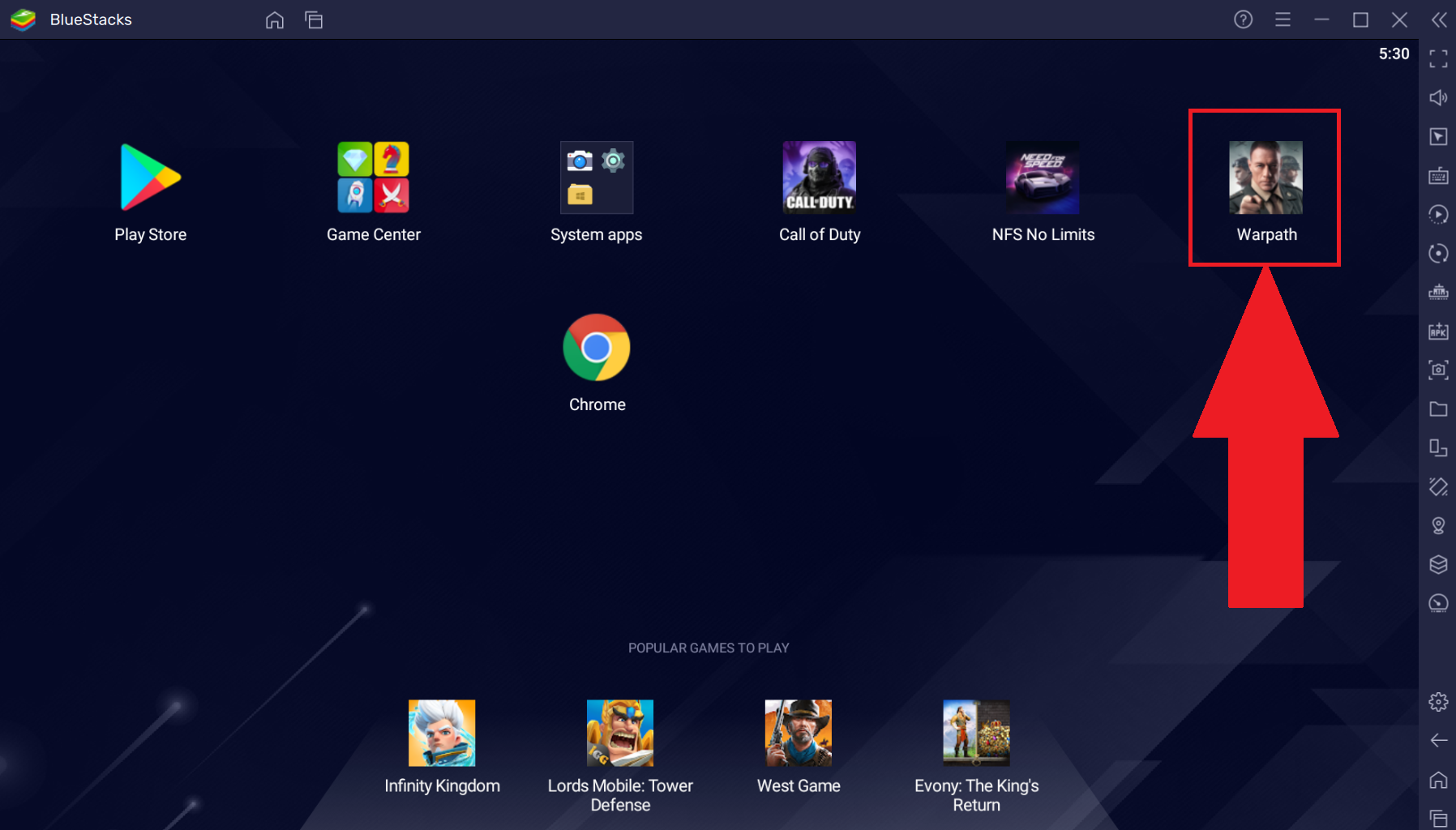Install an APK file

[1438, 332]
